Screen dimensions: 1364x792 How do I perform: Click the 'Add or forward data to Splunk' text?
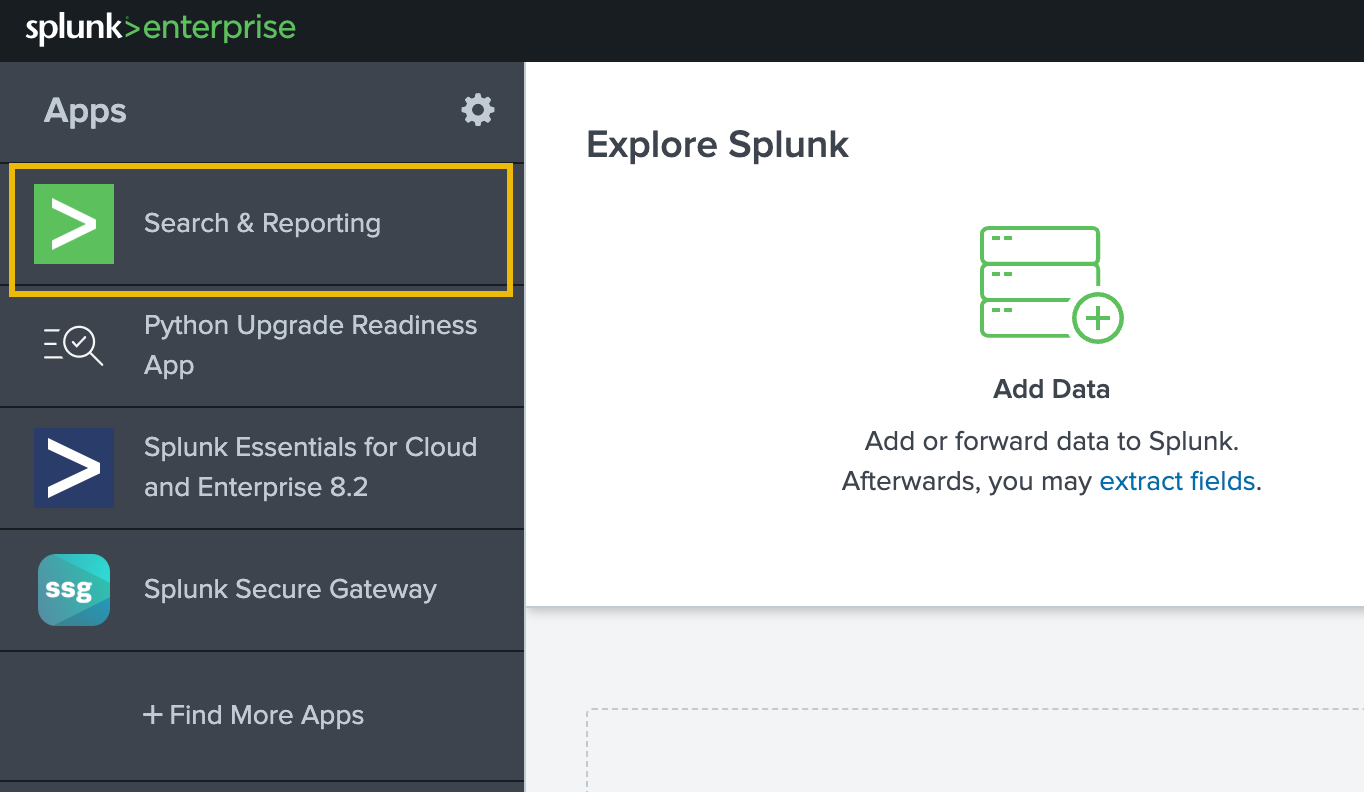click(1051, 441)
